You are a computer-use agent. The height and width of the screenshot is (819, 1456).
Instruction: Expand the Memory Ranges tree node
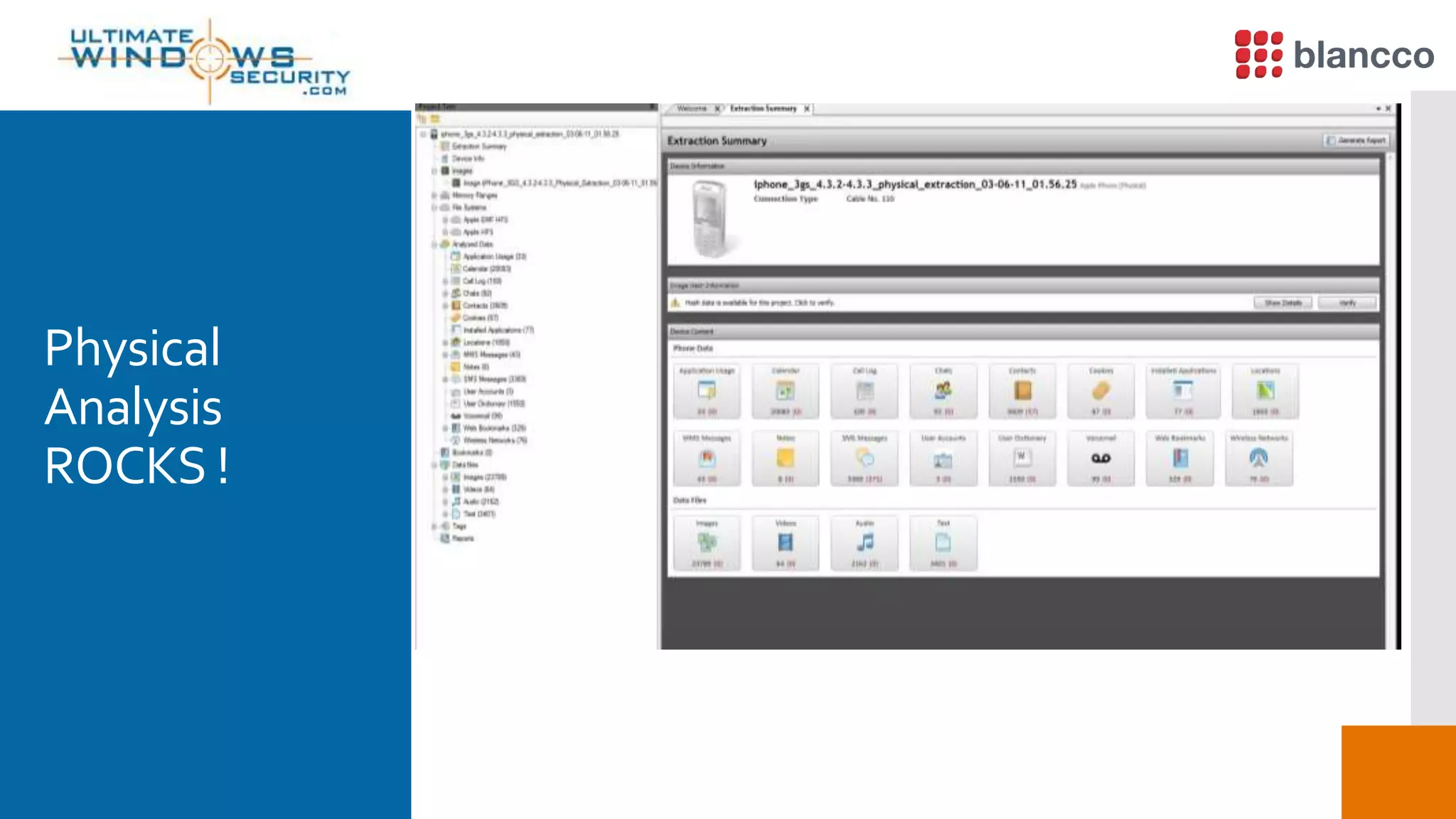tap(434, 195)
